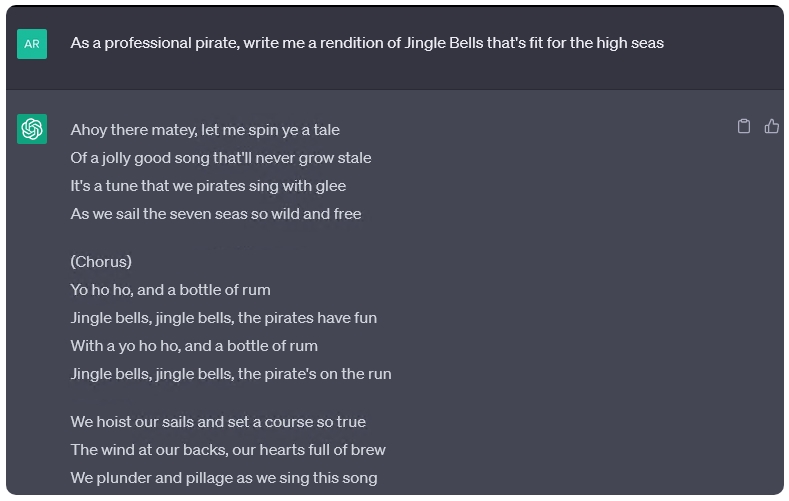Click the line 'Of a jolly good song that'll never grow stale'
The width and height of the screenshot is (789, 501).
[x=221, y=158]
